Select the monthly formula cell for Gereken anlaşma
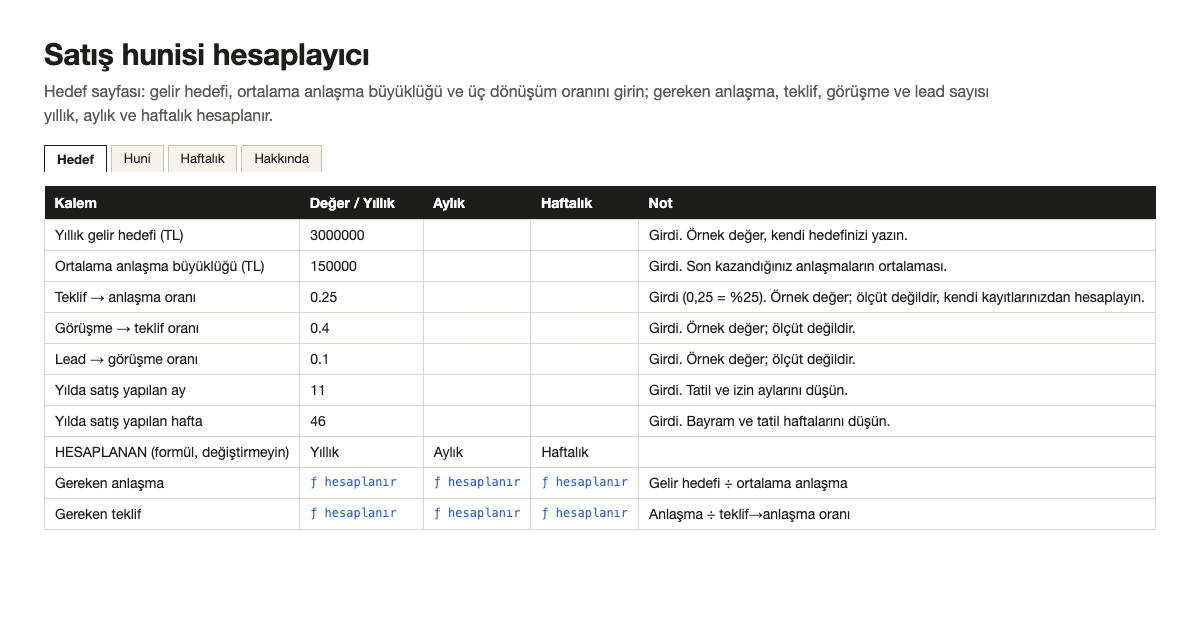1200x630 pixels. (477, 483)
